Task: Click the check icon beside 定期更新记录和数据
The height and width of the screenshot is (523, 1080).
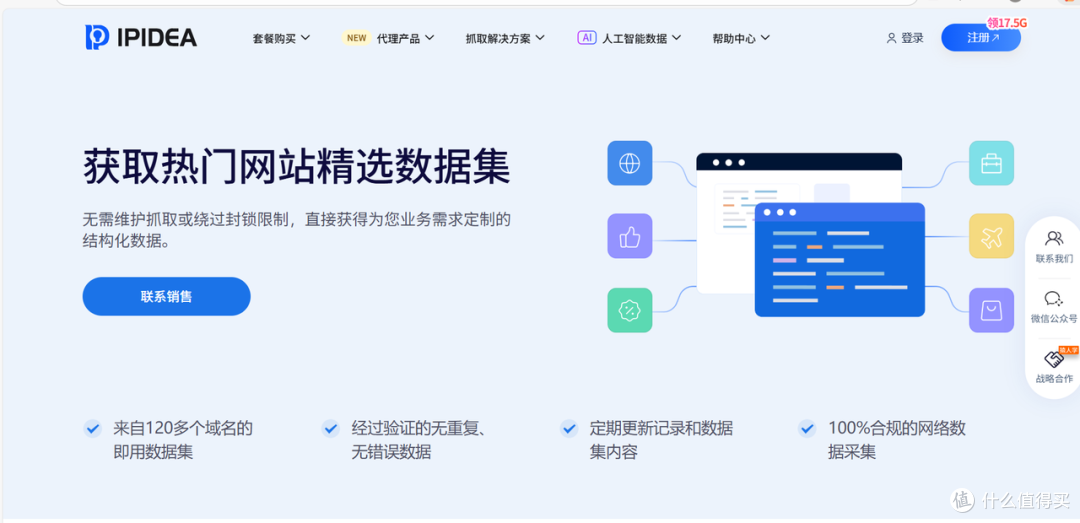Action: 569,429
